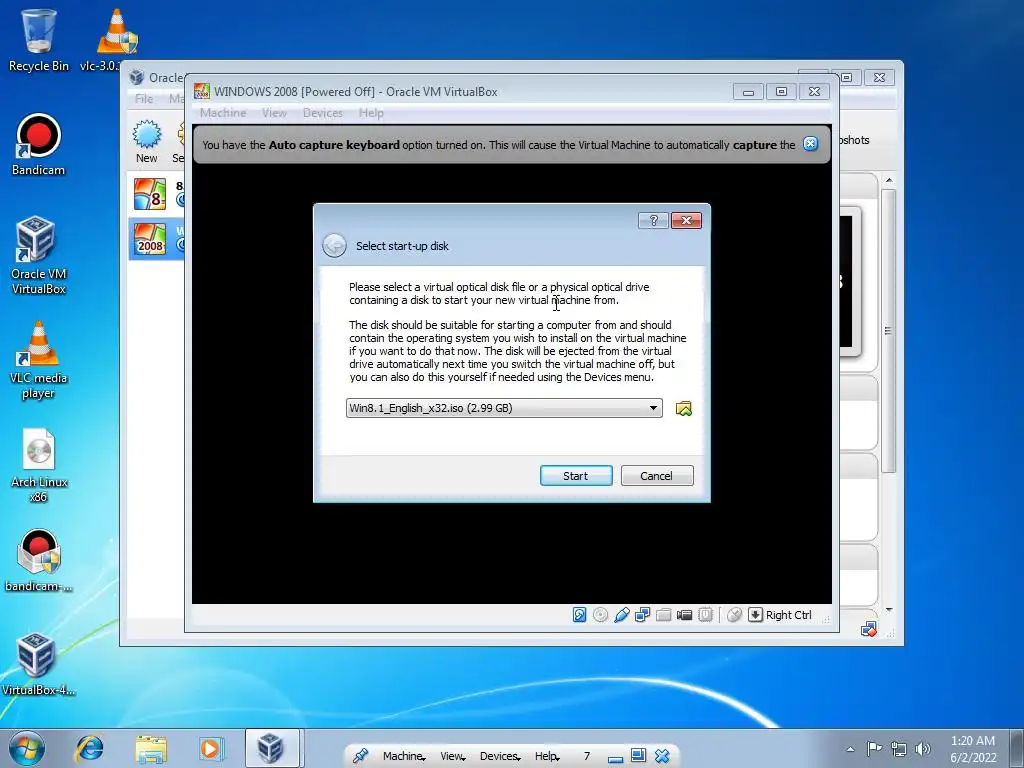The height and width of the screenshot is (768, 1024).
Task: Click the network tray icon
Action: (899, 749)
